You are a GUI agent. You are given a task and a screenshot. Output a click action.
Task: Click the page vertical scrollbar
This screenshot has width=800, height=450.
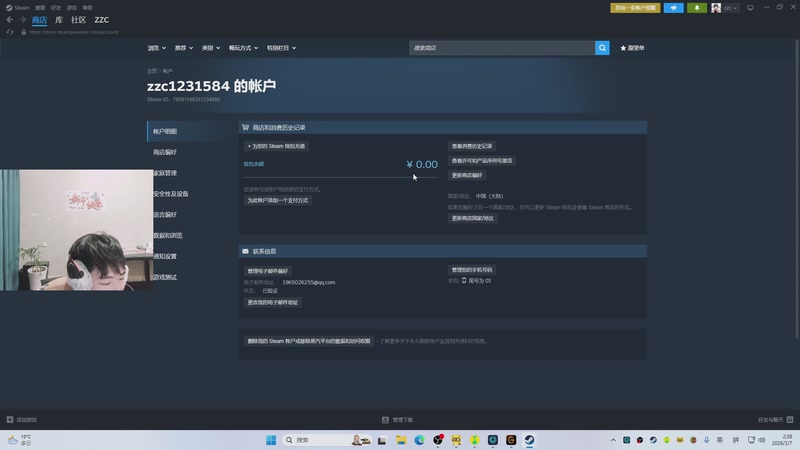tap(797, 189)
